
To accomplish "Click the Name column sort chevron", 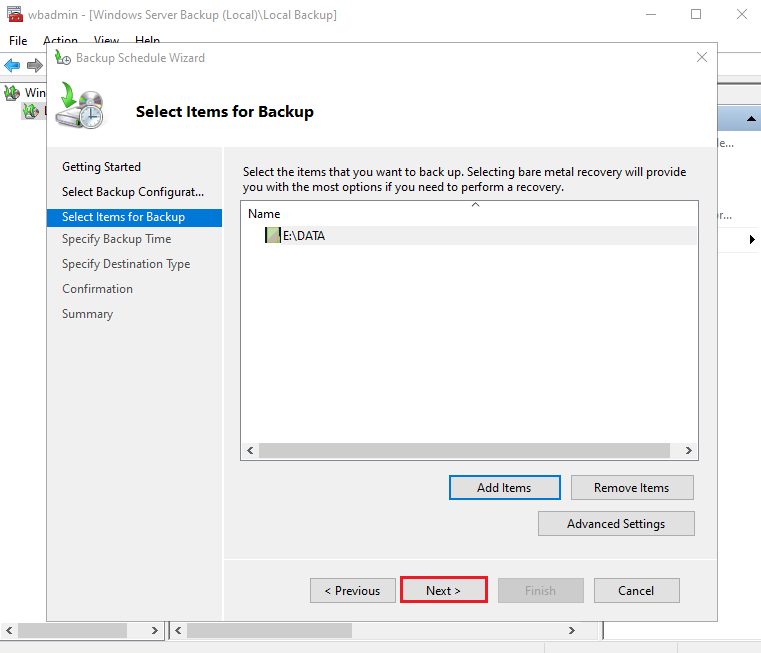I will [x=475, y=204].
